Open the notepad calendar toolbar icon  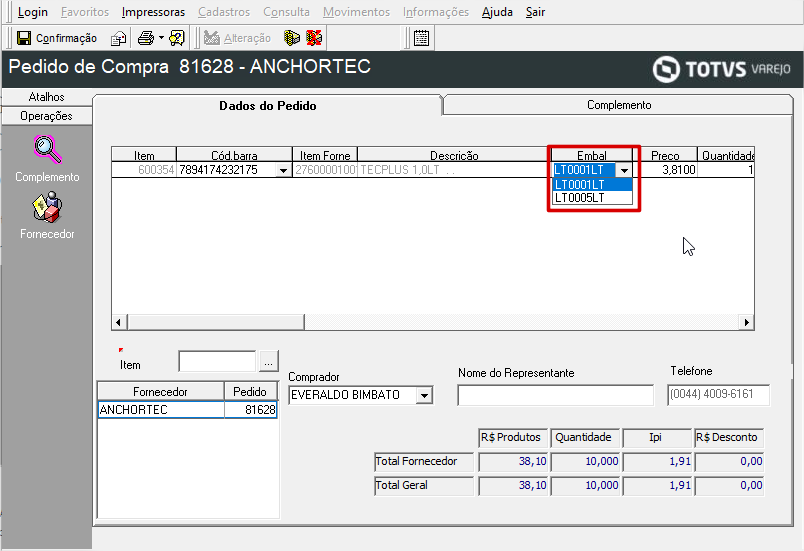pyautogui.click(x=421, y=38)
